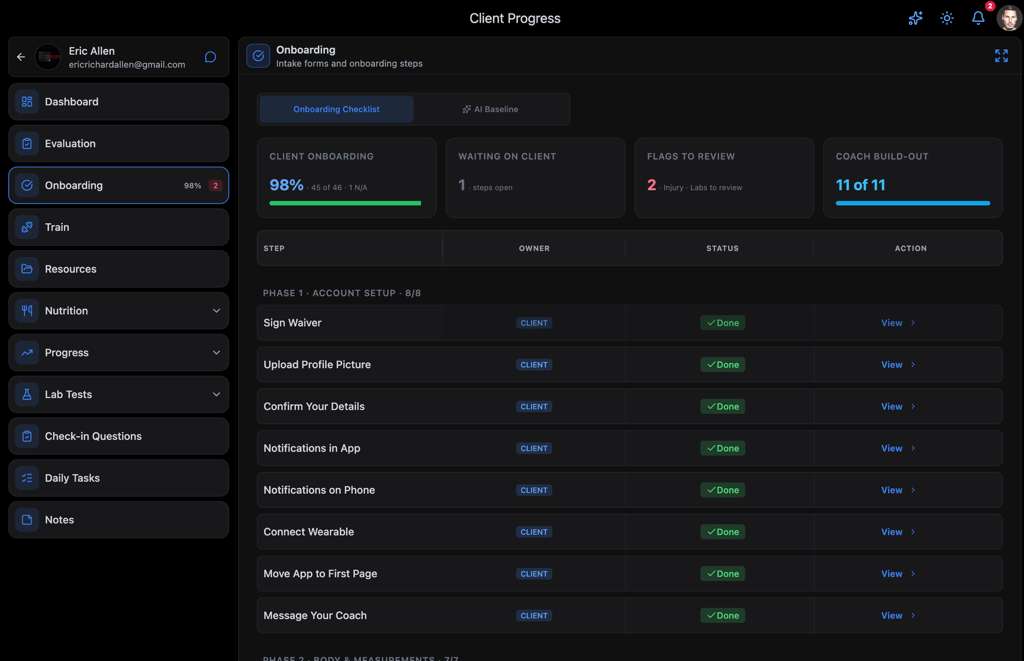Click Eric Allen's client avatar in sidebar
The image size is (1024, 661).
point(48,57)
